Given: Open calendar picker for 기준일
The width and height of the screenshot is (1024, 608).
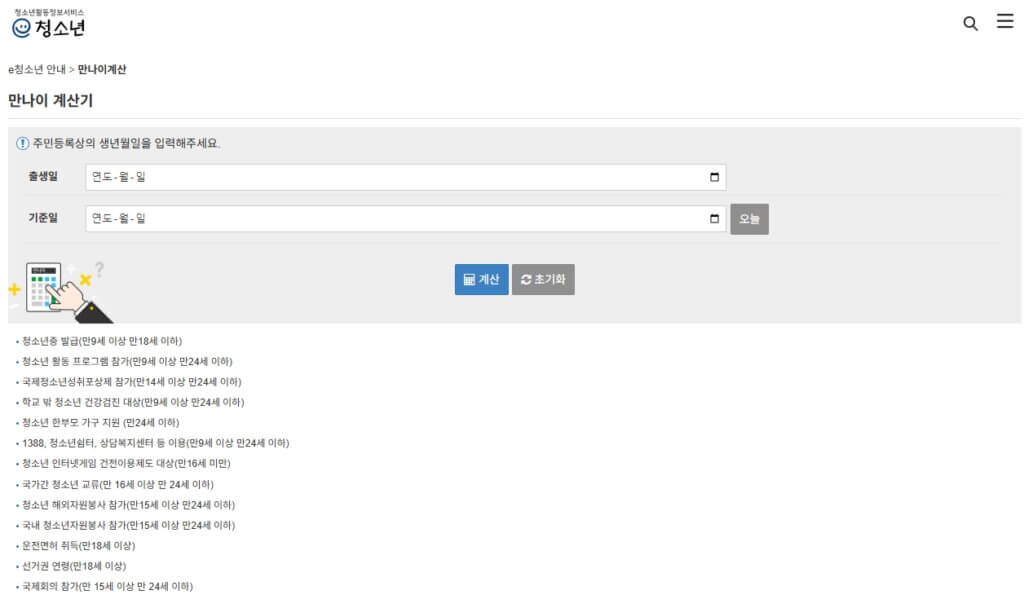Looking at the screenshot, I should [714, 219].
